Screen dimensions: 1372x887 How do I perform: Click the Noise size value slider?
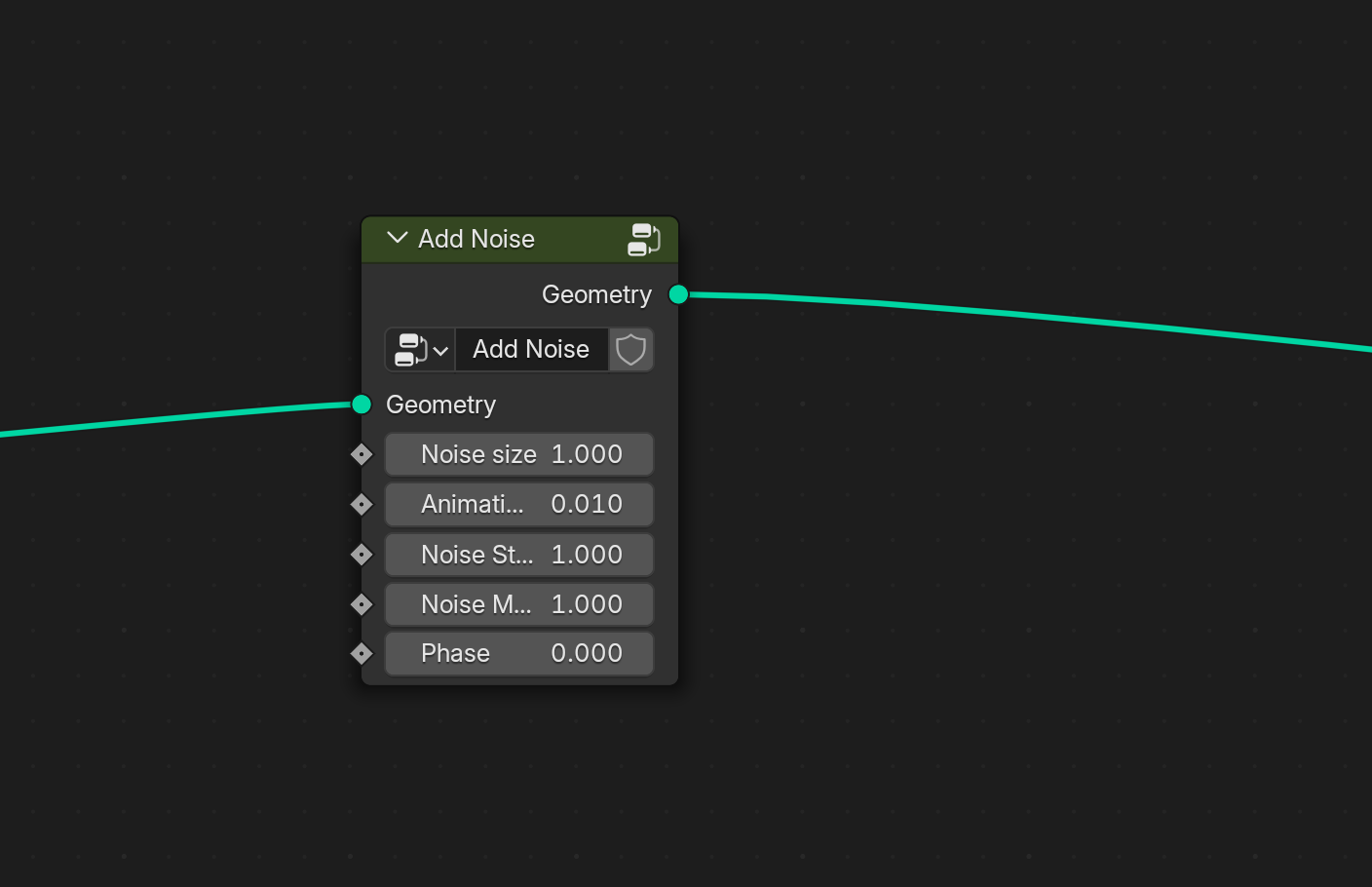point(518,454)
